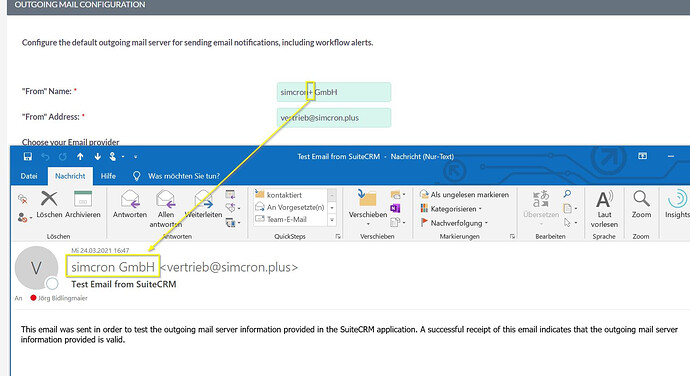Click the sender avatar circle 'V'
The width and height of the screenshot is (690, 376).
click(37, 268)
